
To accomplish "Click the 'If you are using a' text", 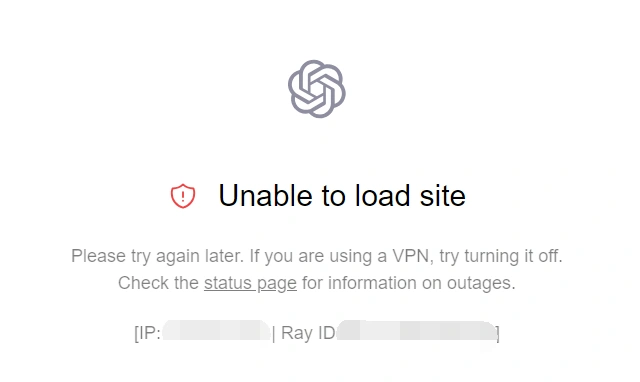I will point(318,256).
